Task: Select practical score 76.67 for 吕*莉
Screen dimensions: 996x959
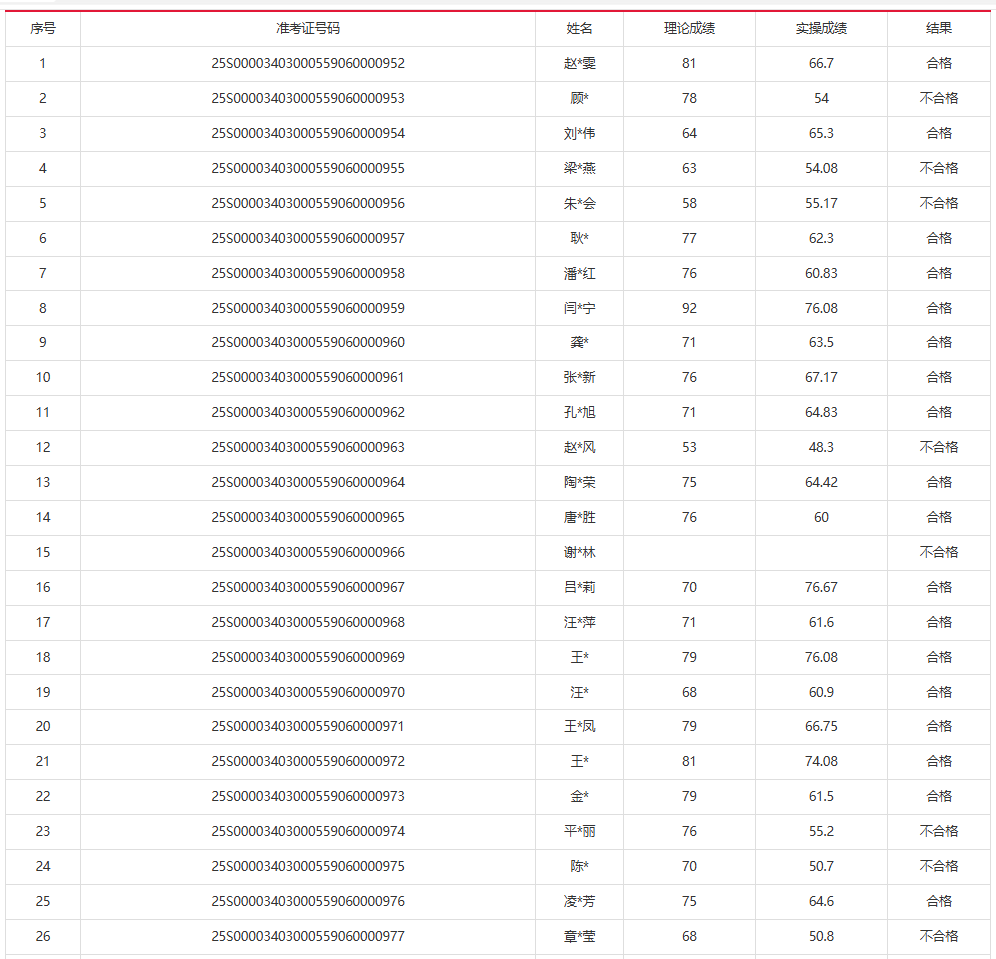Action: point(821,587)
